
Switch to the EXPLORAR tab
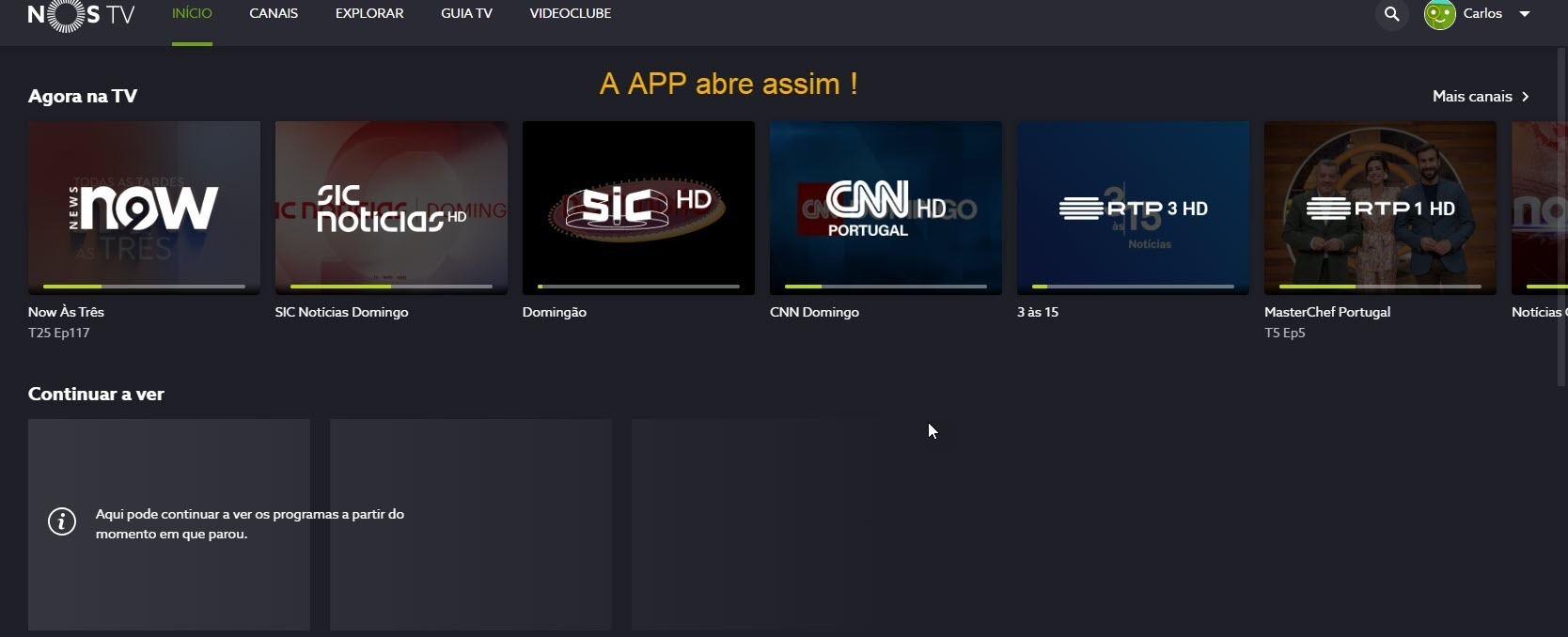tap(369, 13)
